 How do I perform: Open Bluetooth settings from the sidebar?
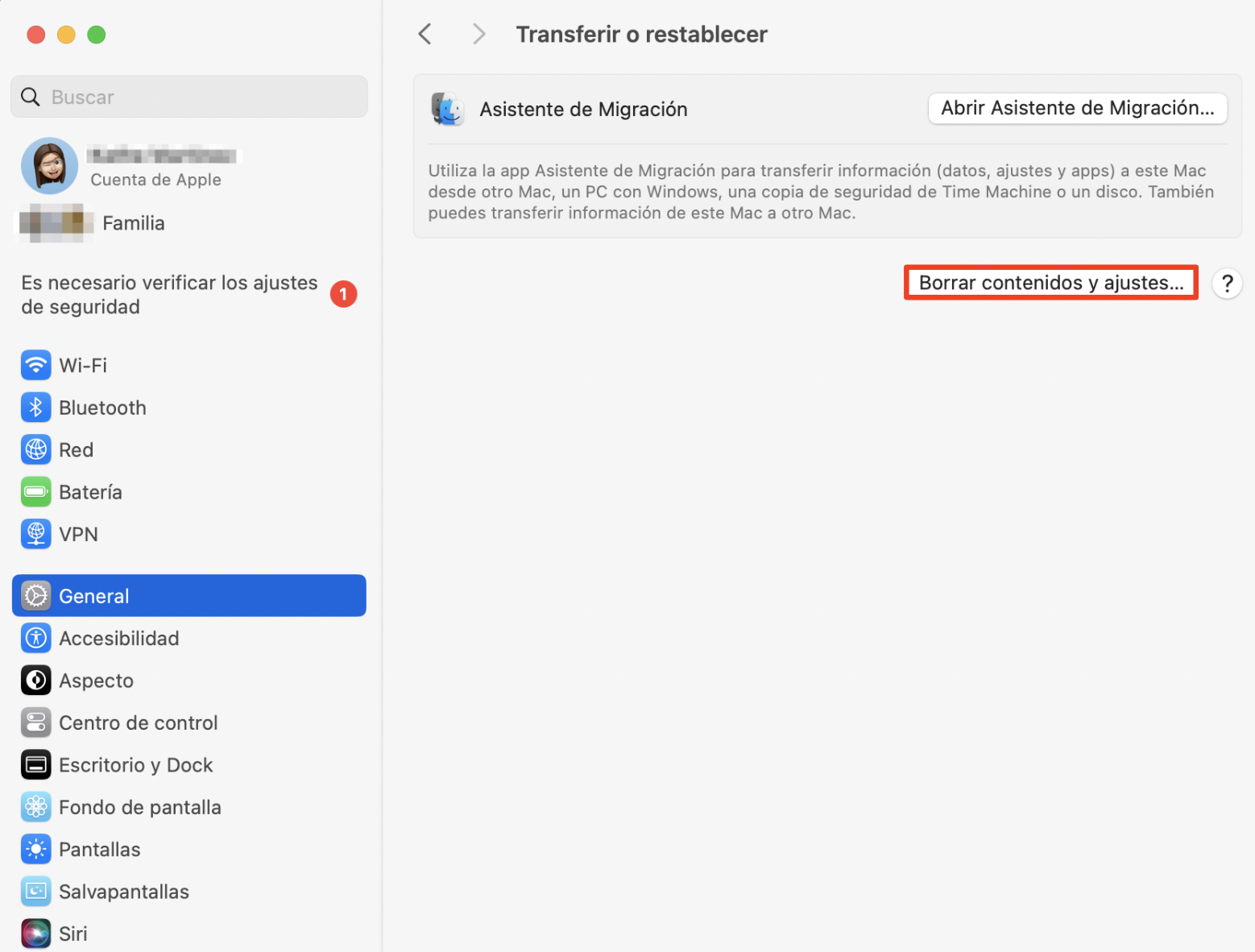coord(35,408)
